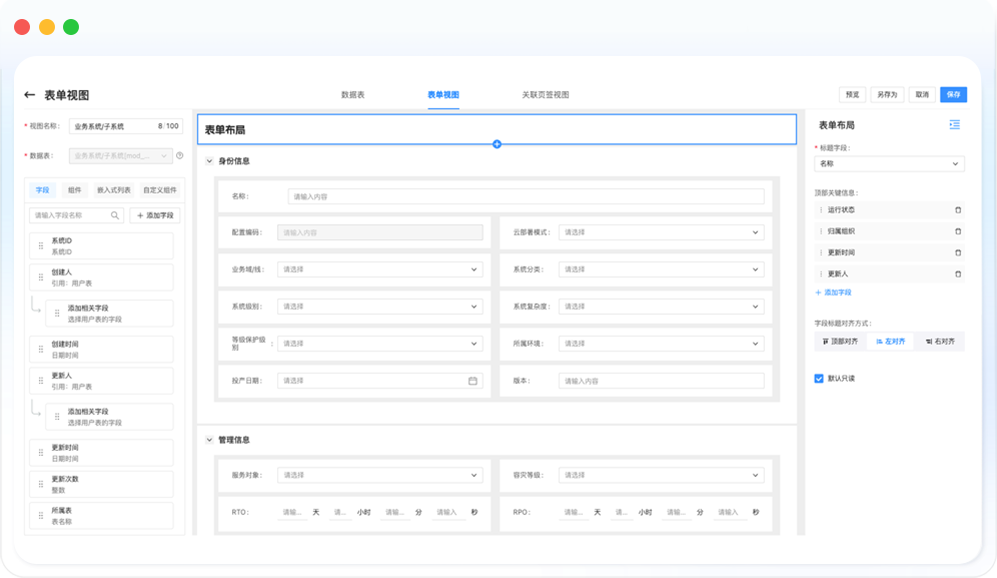Switch to the 关联页签视图 tab
The height and width of the screenshot is (578, 997).
point(545,95)
